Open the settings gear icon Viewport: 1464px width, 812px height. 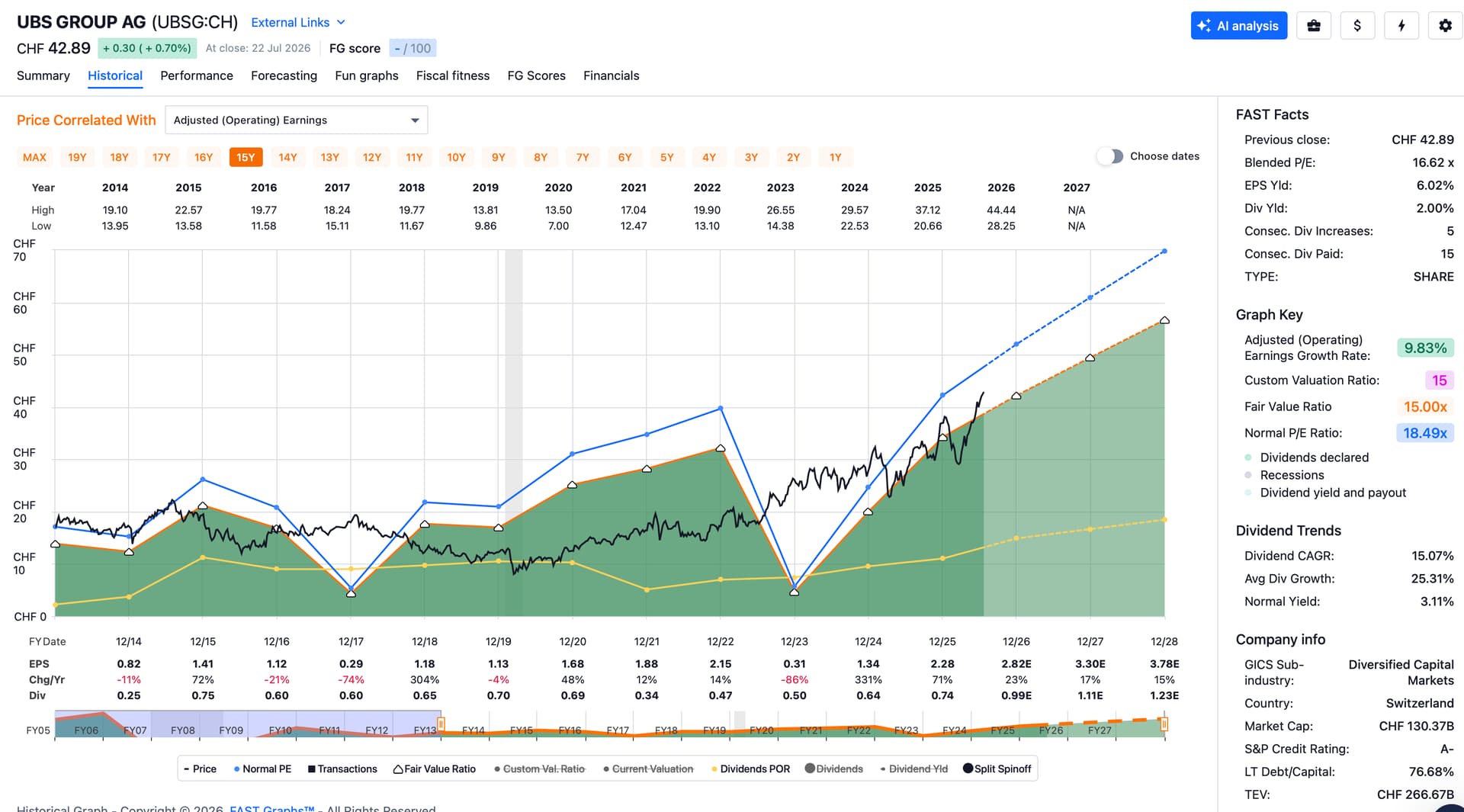1445,26
